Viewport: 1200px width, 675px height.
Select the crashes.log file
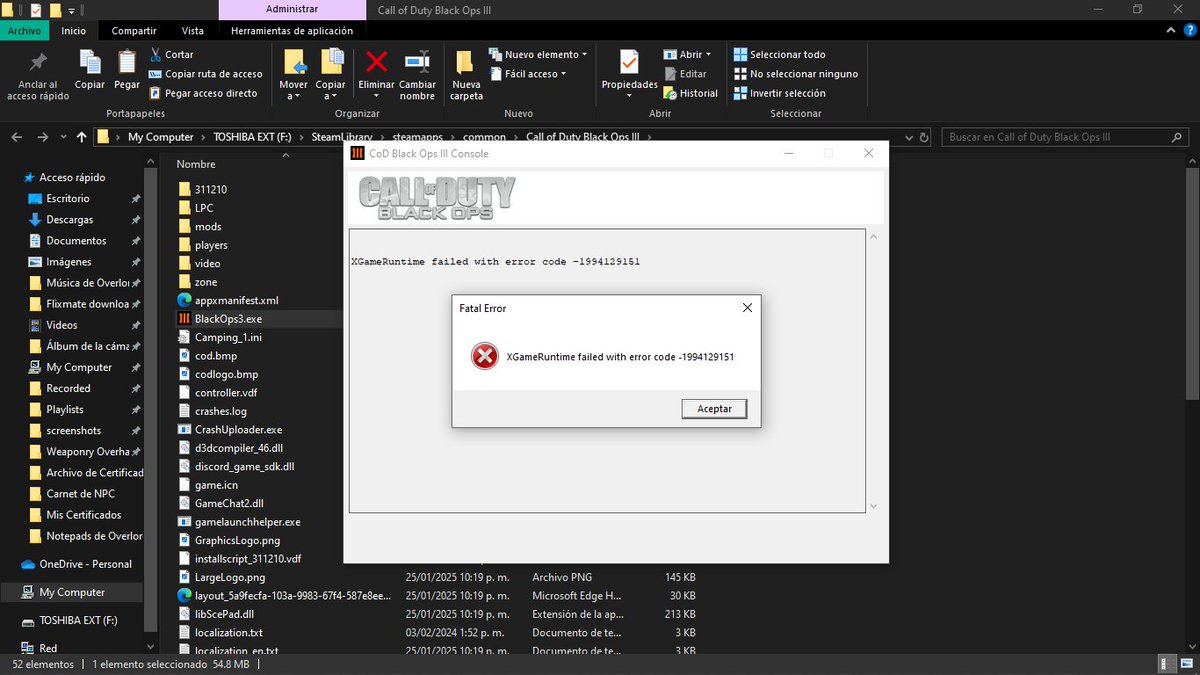[x=220, y=411]
